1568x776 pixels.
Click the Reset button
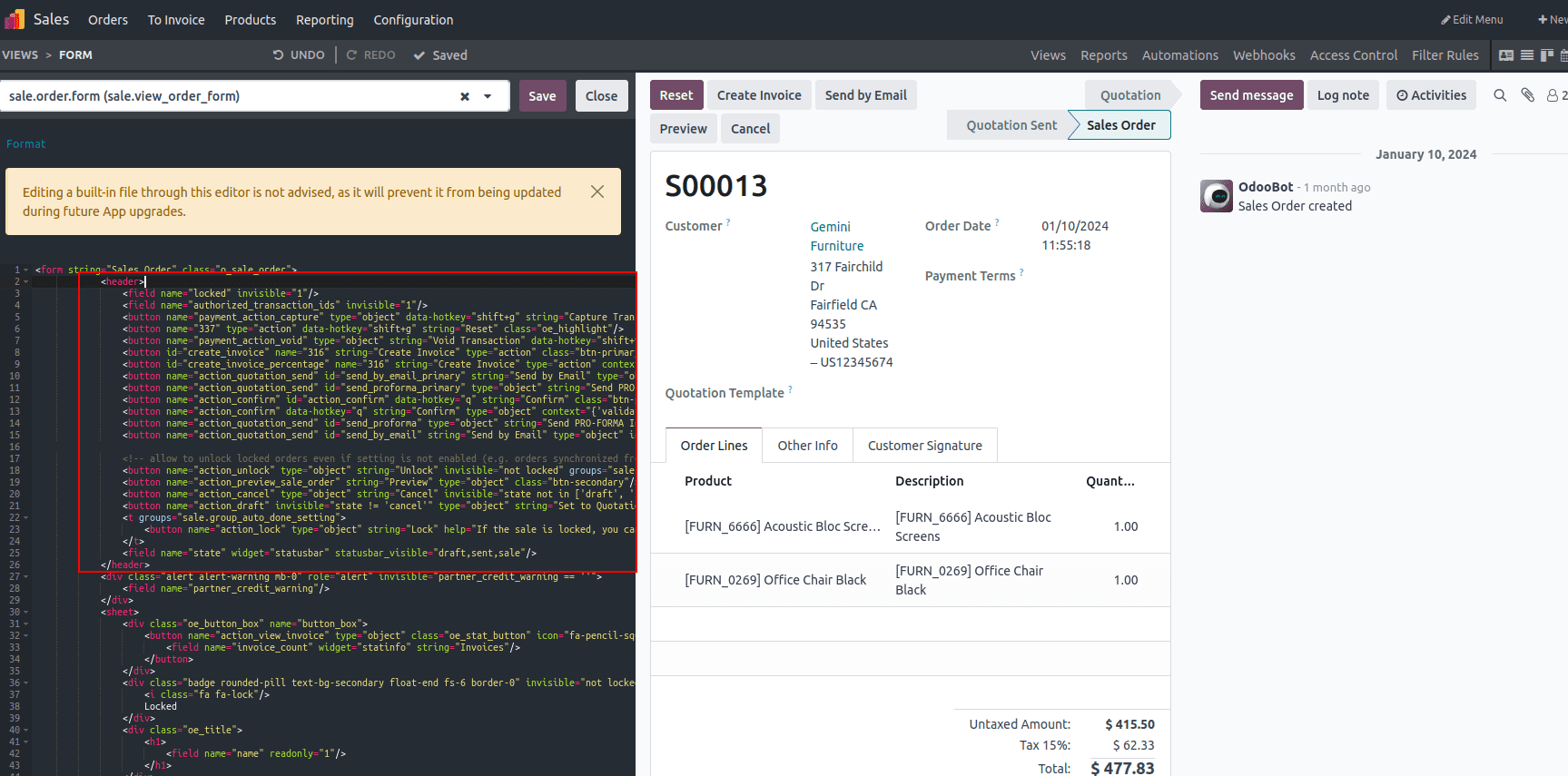coord(676,95)
